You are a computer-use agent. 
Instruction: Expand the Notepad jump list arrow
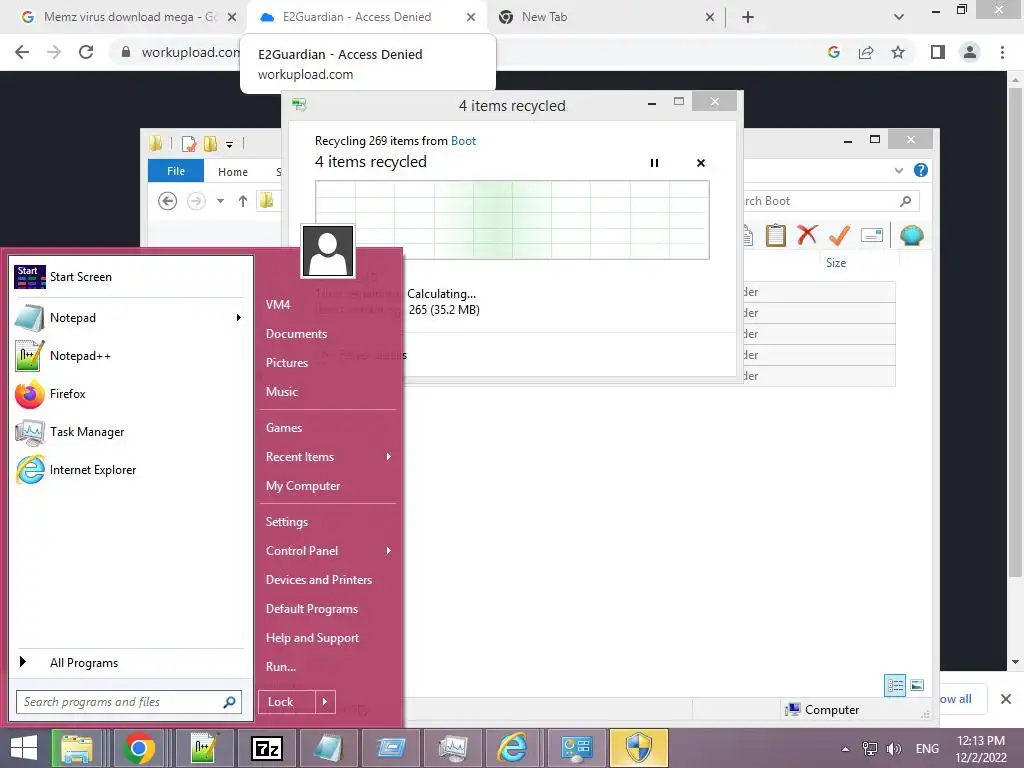[239, 317]
